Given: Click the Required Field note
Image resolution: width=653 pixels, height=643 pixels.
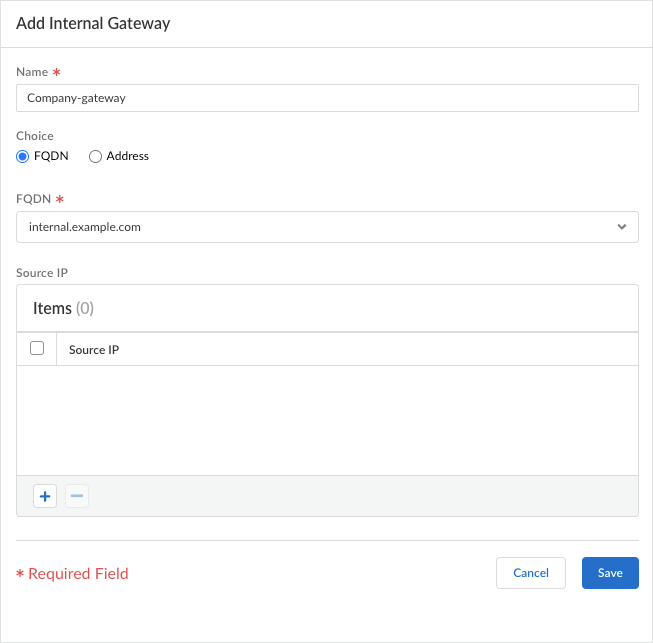Looking at the screenshot, I should point(78,574).
